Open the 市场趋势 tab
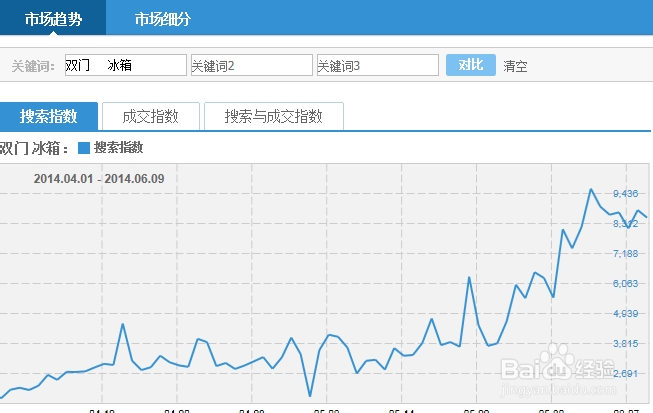The width and height of the screenshot is (653, 413). (x=53, y=17)
